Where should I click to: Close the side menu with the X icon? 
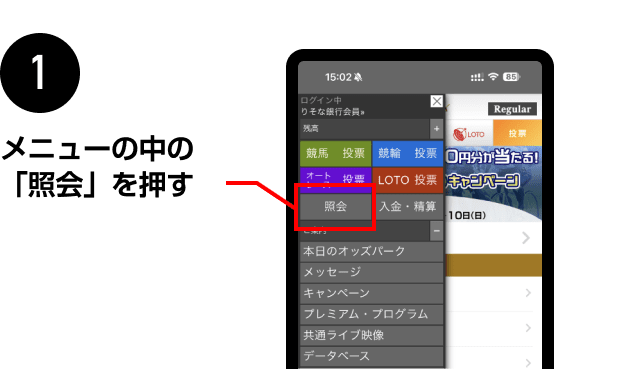(x=436, y=101)
